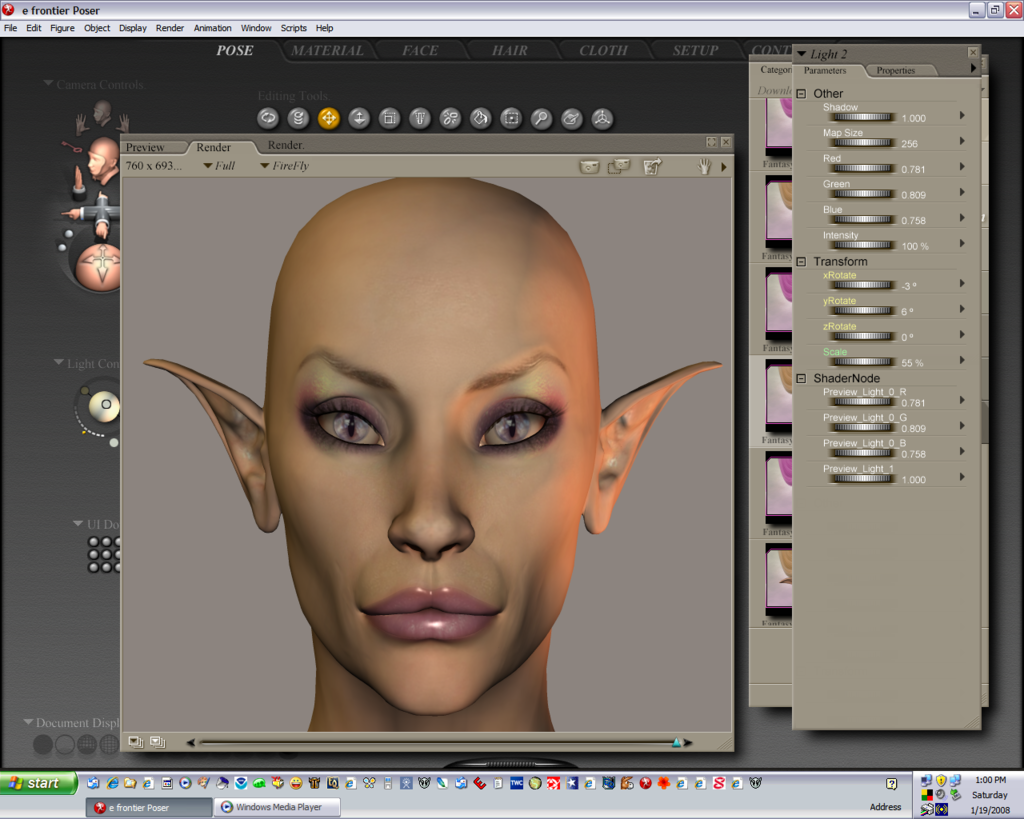Click the pan hand icon in render panel
Screen dimensions: 1024x819
click(x=704, y=166)
